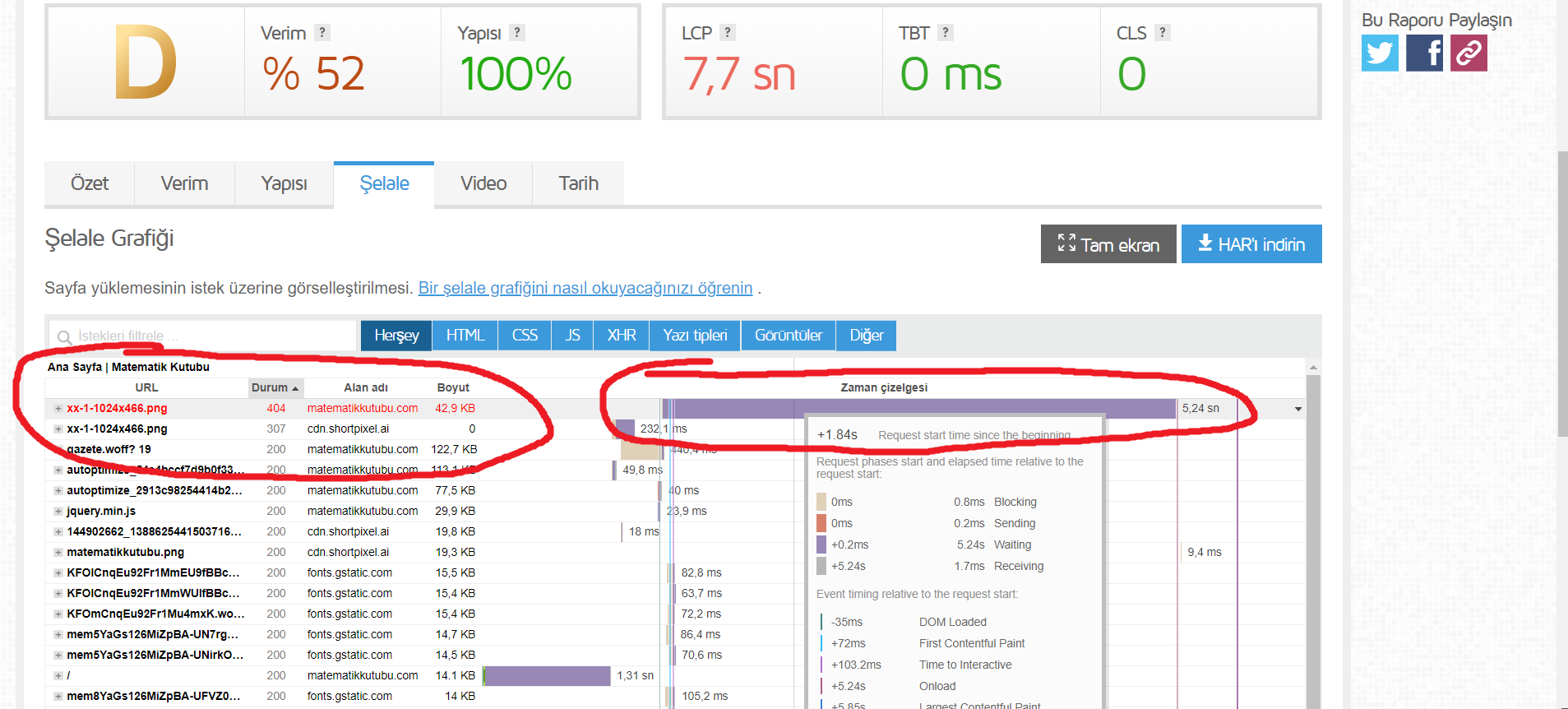Expand the jquery.min.js request row
The width and height of the screenshot is (1568, 709).
tap(58, 512)
